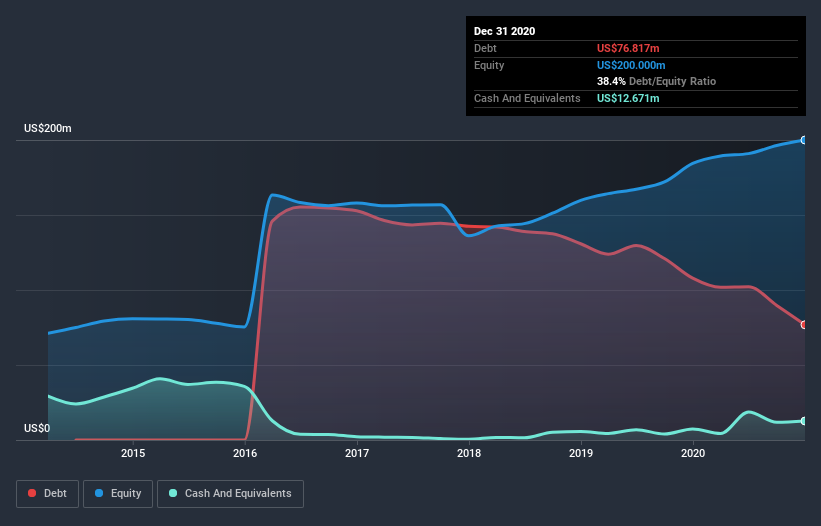Click the teal Cash endpoint marker
This screenshot has width=821, height=526.
point(804,421)
